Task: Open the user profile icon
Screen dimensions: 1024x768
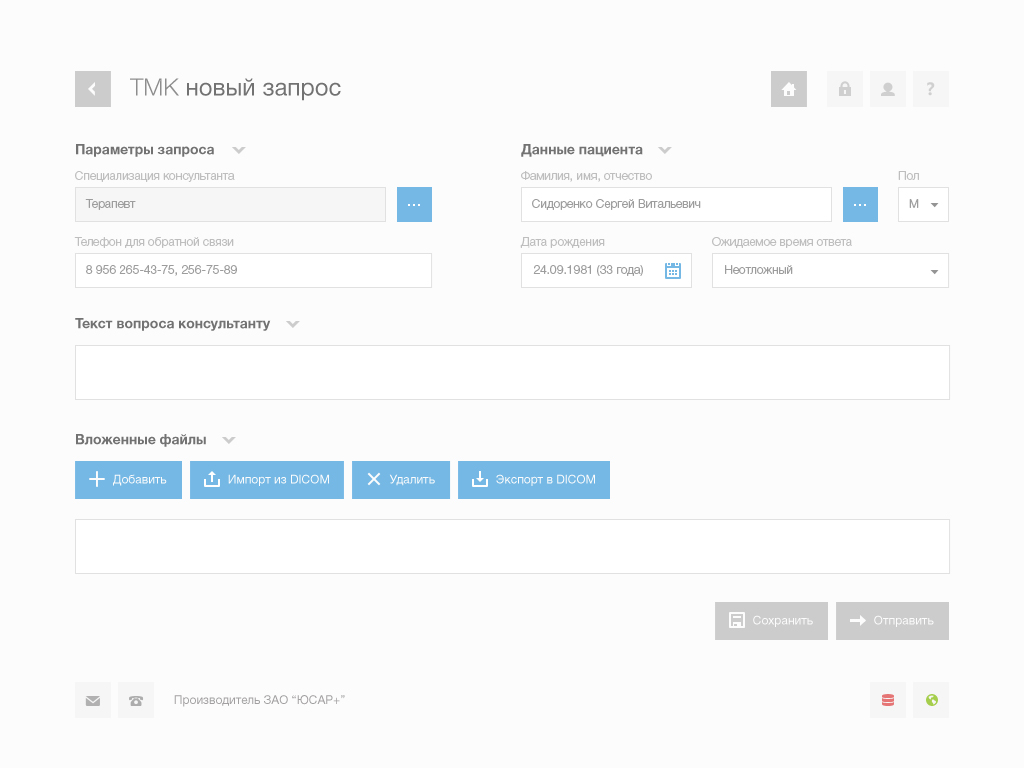Action: tap(887, 89)
